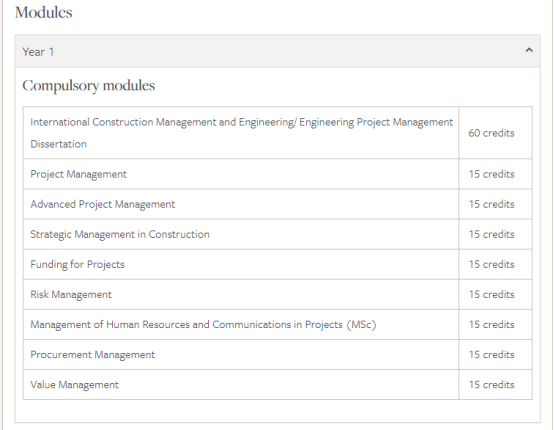This screenshot has width=554, height=430.
Task: Open the Project Management module
Action: [x=78, y=174]
